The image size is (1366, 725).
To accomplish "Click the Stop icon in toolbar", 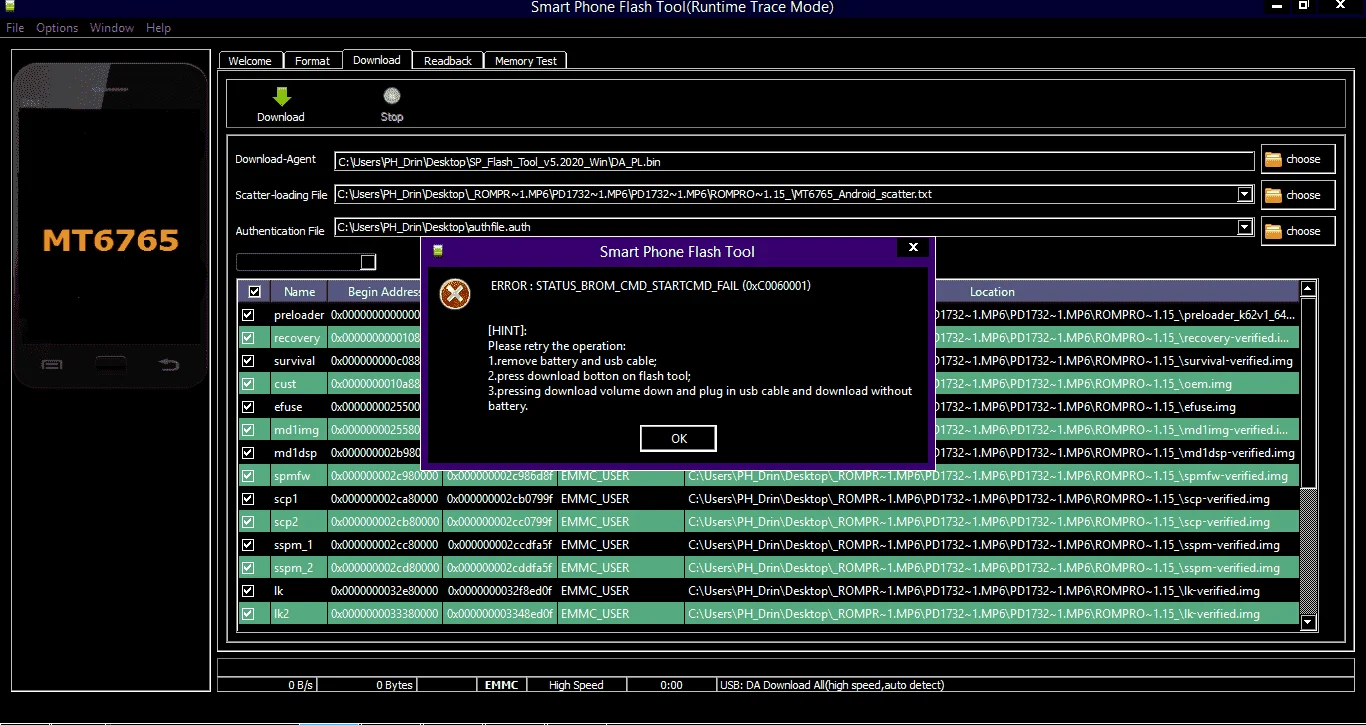I will coord(392,96).
